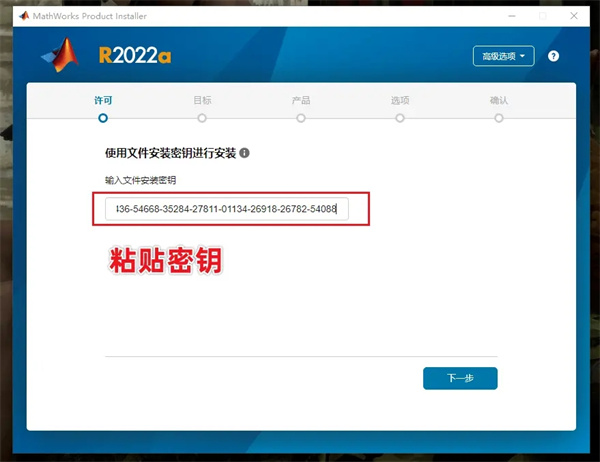Image resolution: width=600 pixels, height=462 pixels.
Task: Select the 确认 step tab
Action: [x=499, y=100]
